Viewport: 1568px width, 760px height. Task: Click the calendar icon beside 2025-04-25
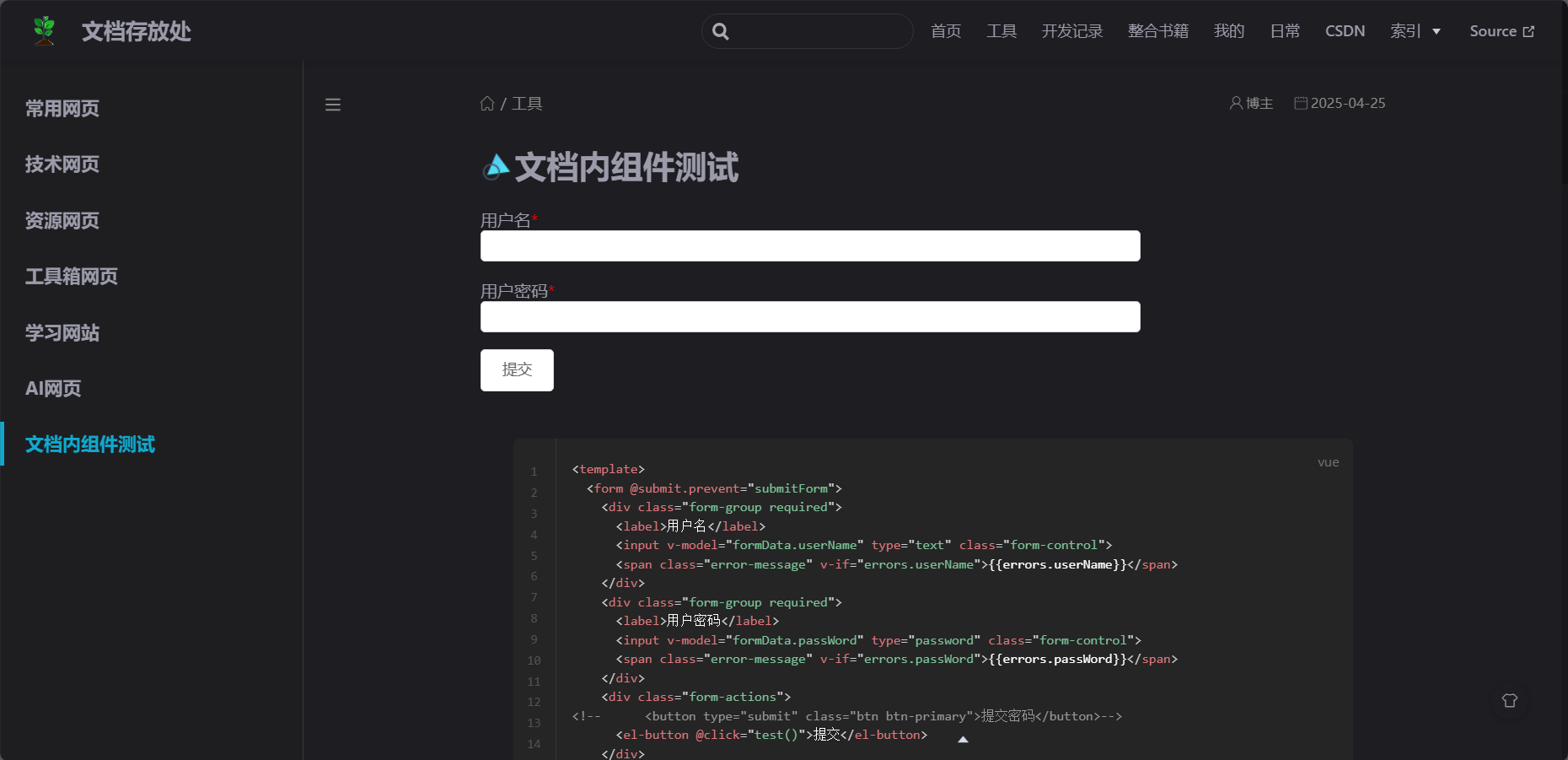pos(1301,103)
